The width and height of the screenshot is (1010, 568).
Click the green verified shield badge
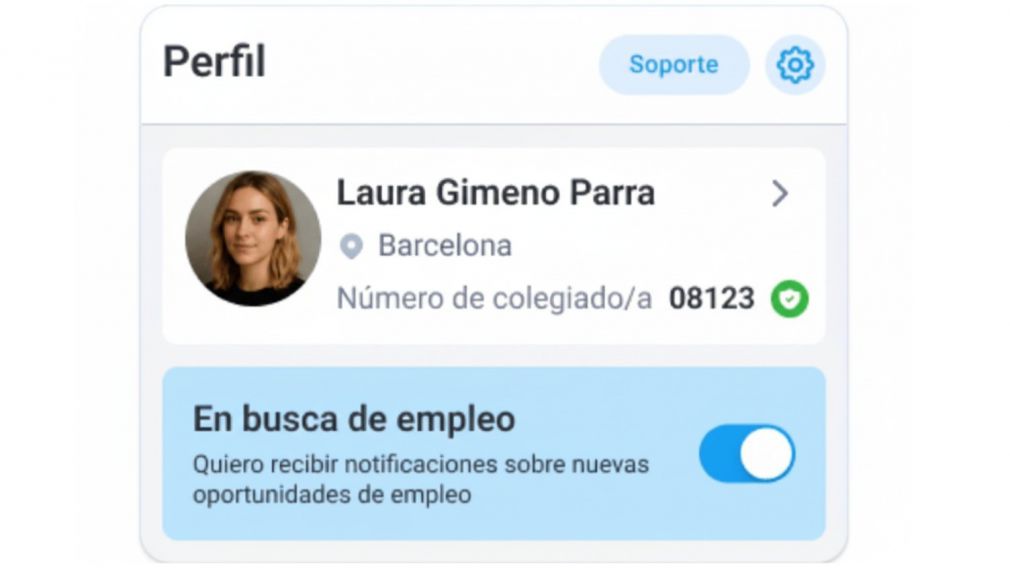click(x=790, y=299)
